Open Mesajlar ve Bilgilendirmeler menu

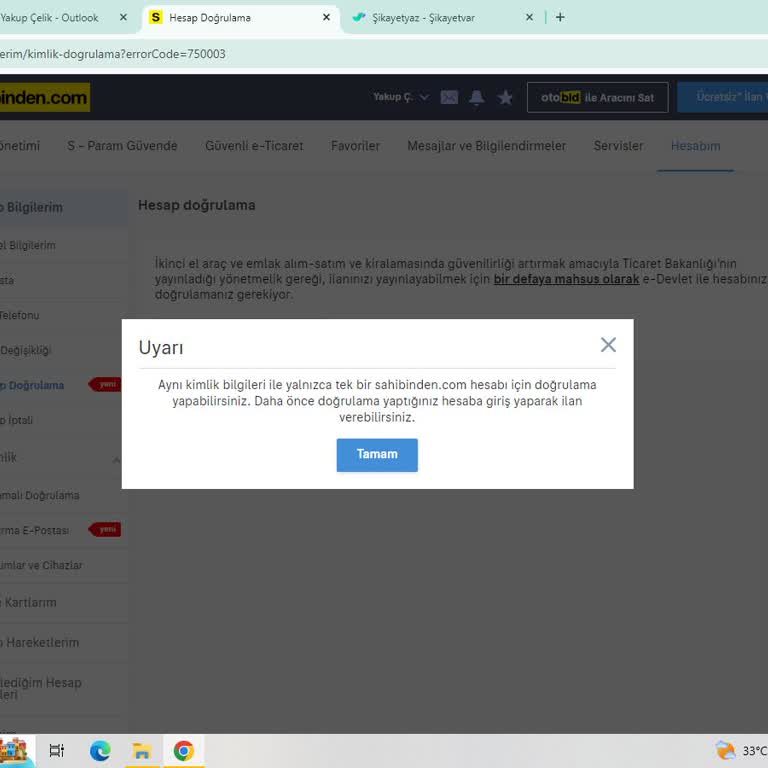coord(486,146)
